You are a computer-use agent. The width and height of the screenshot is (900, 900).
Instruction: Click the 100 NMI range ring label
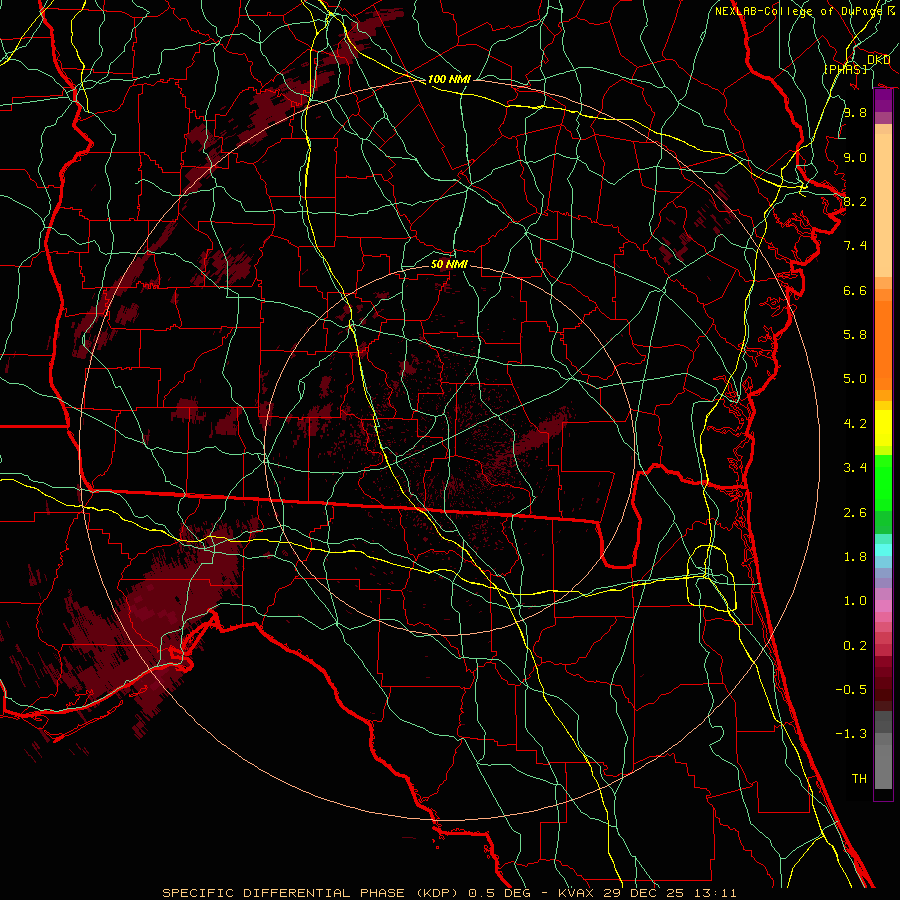coord(449,79)
